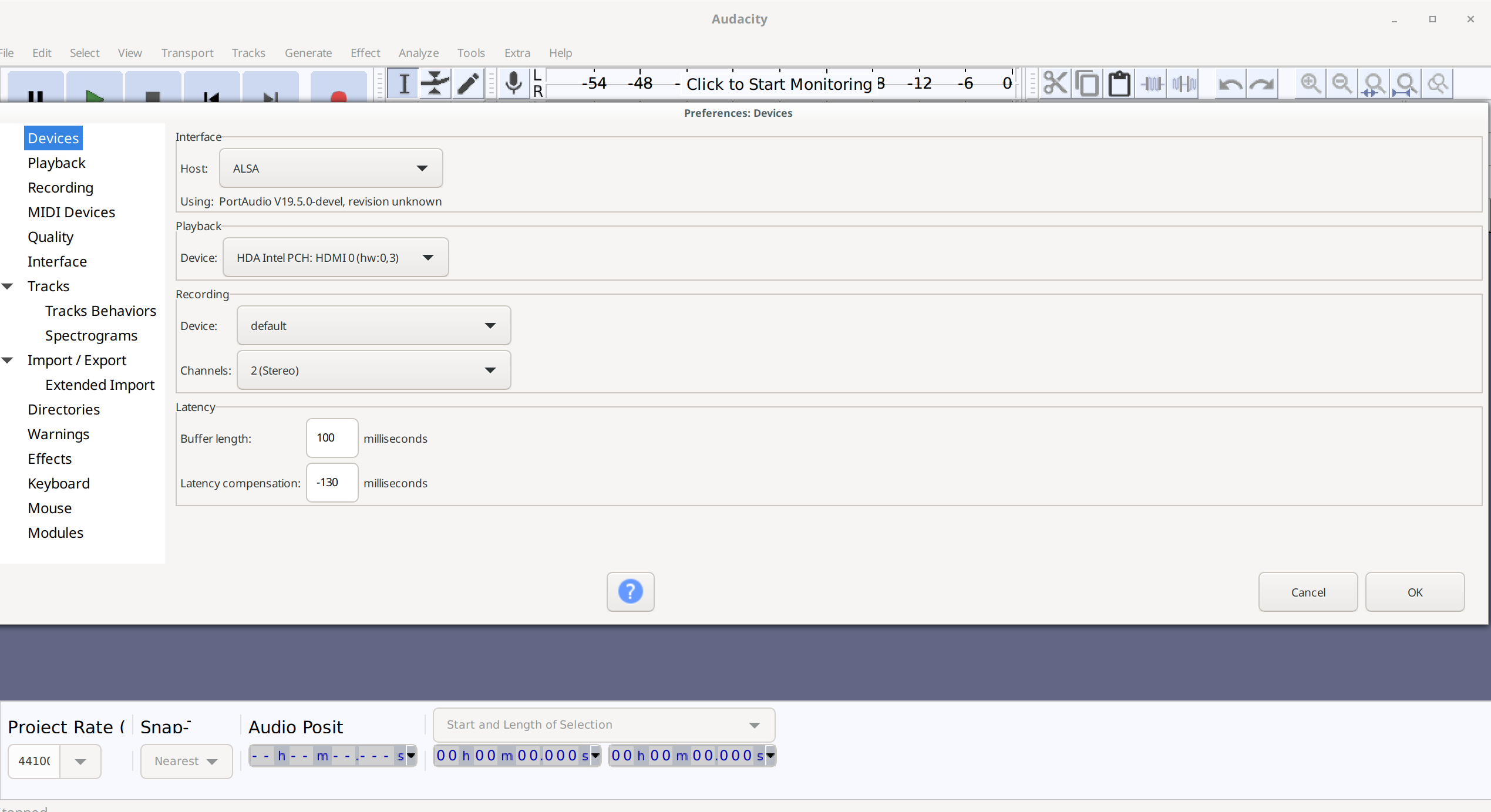Open the Host ALSA dropdown
Viewport: 1491px width, 812px height.
[331, 169]
